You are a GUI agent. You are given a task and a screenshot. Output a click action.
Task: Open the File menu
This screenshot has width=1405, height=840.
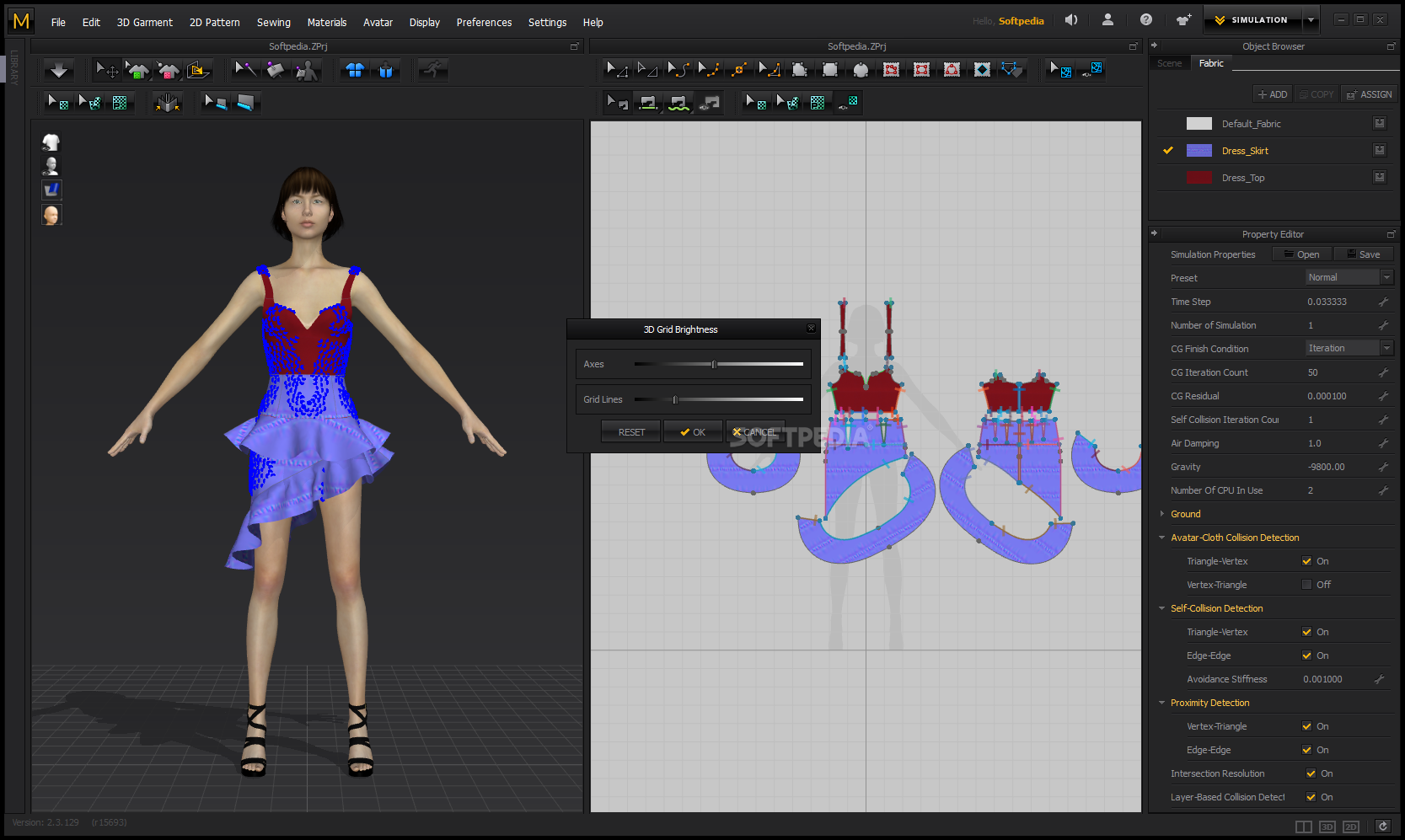[x=58, y=23]
